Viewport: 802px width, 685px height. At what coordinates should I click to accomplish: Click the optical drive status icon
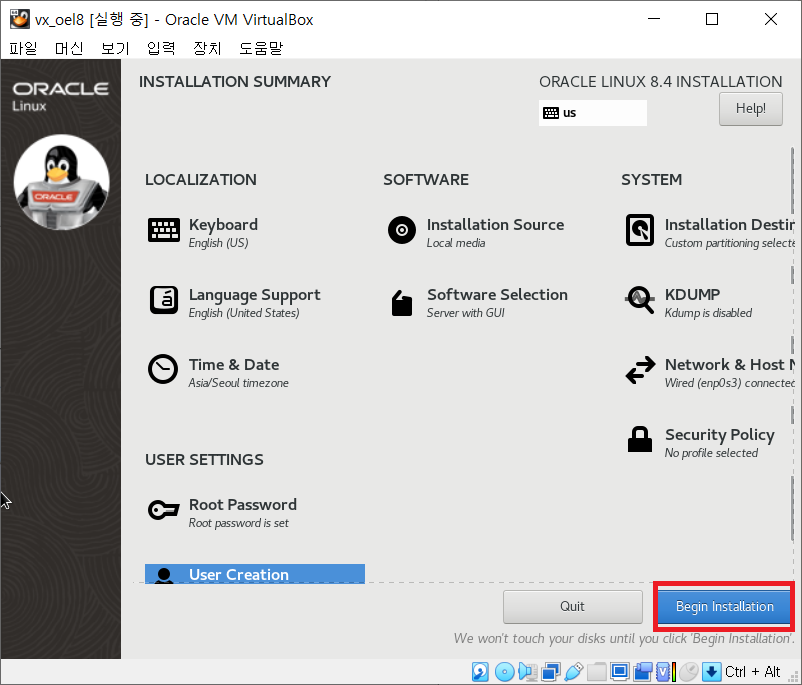click(x=505, y=671)
